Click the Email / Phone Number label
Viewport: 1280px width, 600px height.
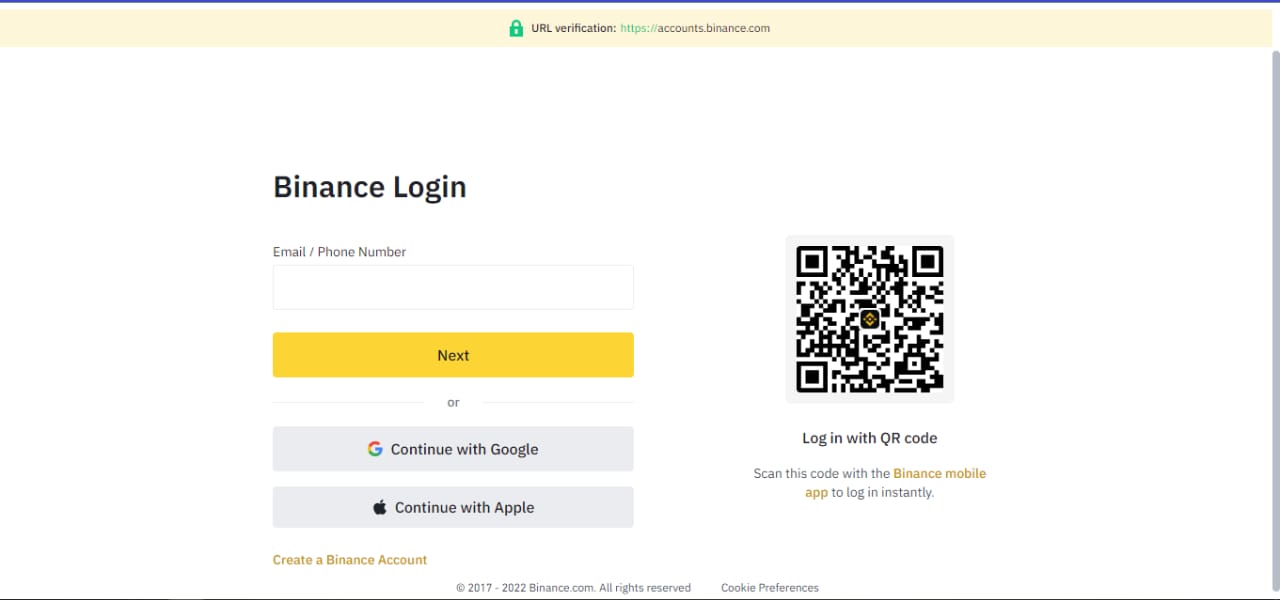pos(339,252)
